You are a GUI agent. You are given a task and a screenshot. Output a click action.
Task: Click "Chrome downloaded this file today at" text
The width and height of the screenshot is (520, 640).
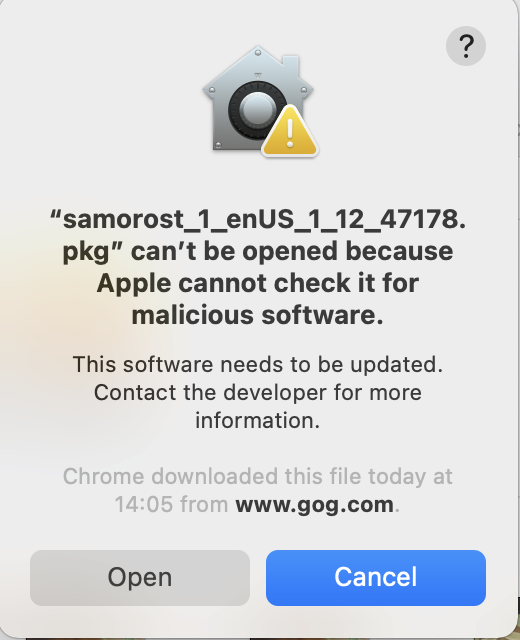pyautogui.click(x=258, y=476)
